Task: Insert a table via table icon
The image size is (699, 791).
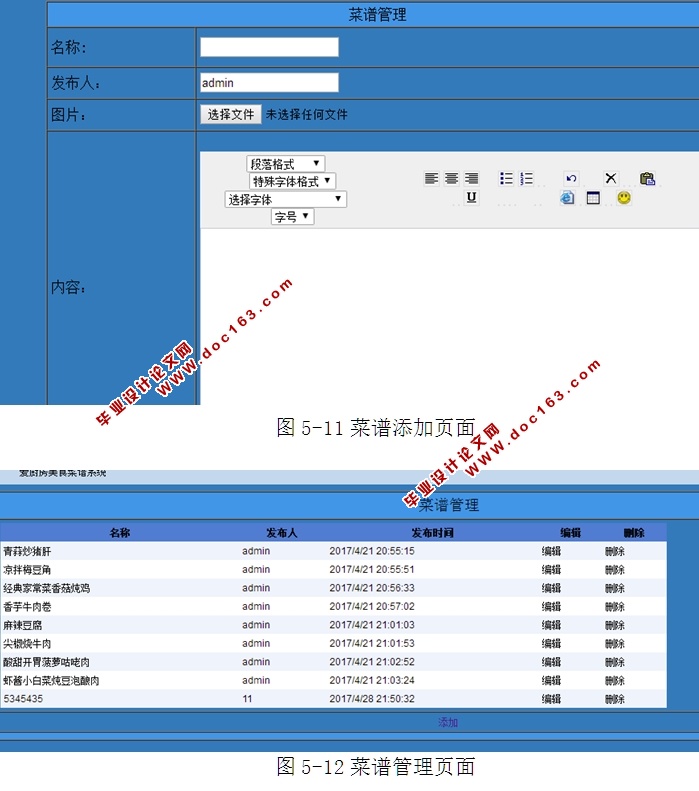Action: [x=594, y=198]
